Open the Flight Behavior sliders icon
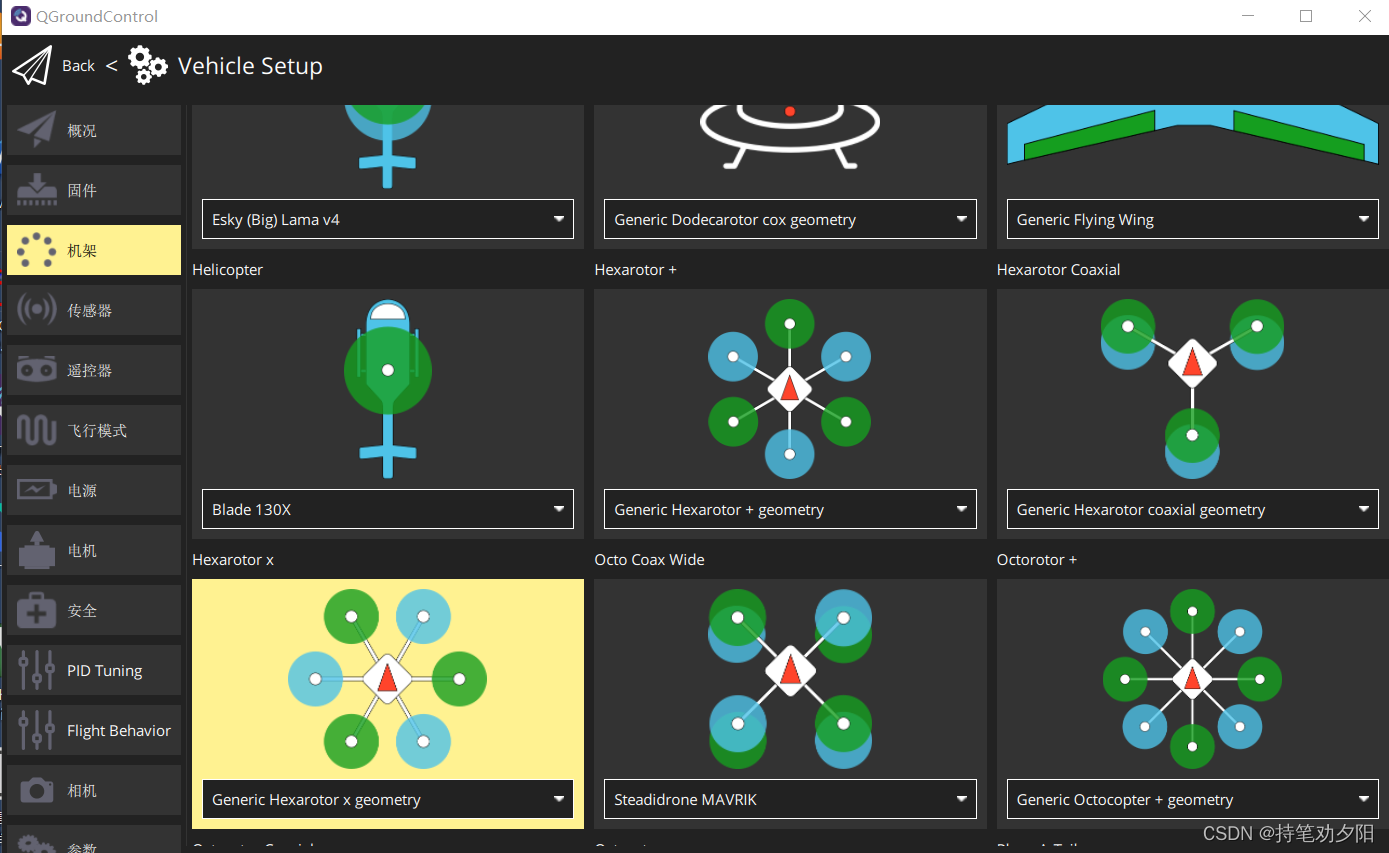1389x853 pixels. click(x=37, y=730)
